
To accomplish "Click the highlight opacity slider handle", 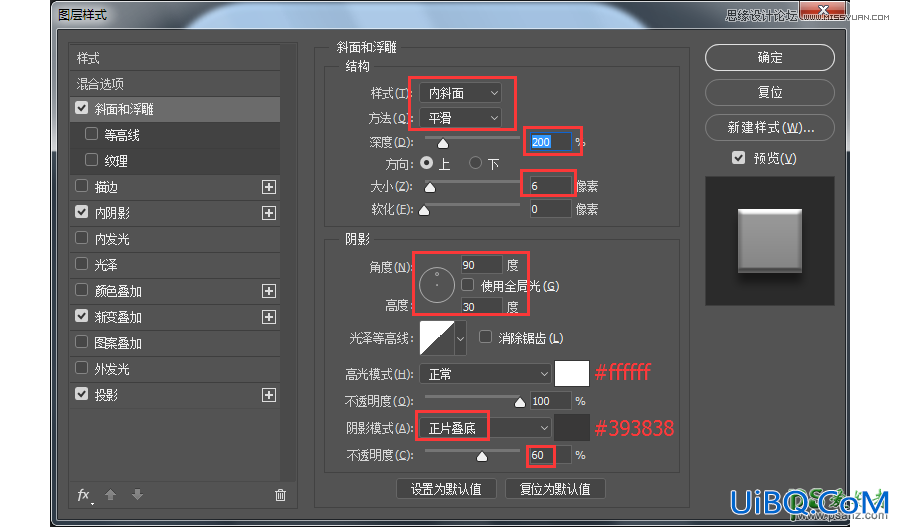I will point(519,402).
